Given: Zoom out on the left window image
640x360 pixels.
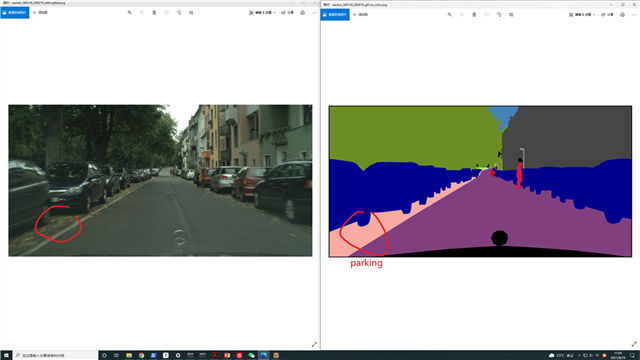Looking at the screenshot, I should [x=142, y=13].
